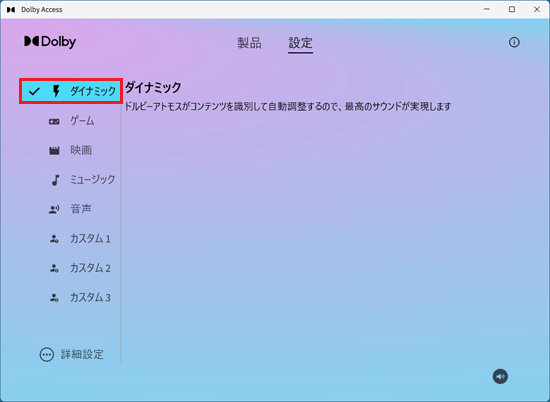Click the Dolby Access window title
550x402 pixels.
pos(42,10)
